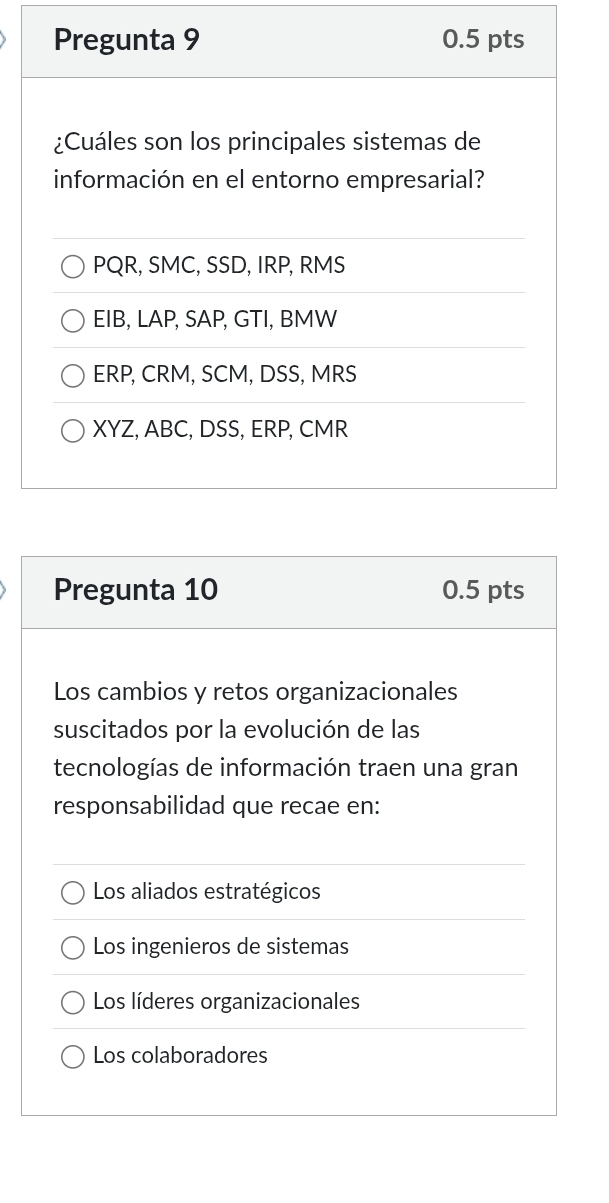Click the answer label text 'Los líderes organizacionales'
This screenshot has width=609, height=1203.
pyautogui.click(x=226, y=1002)
